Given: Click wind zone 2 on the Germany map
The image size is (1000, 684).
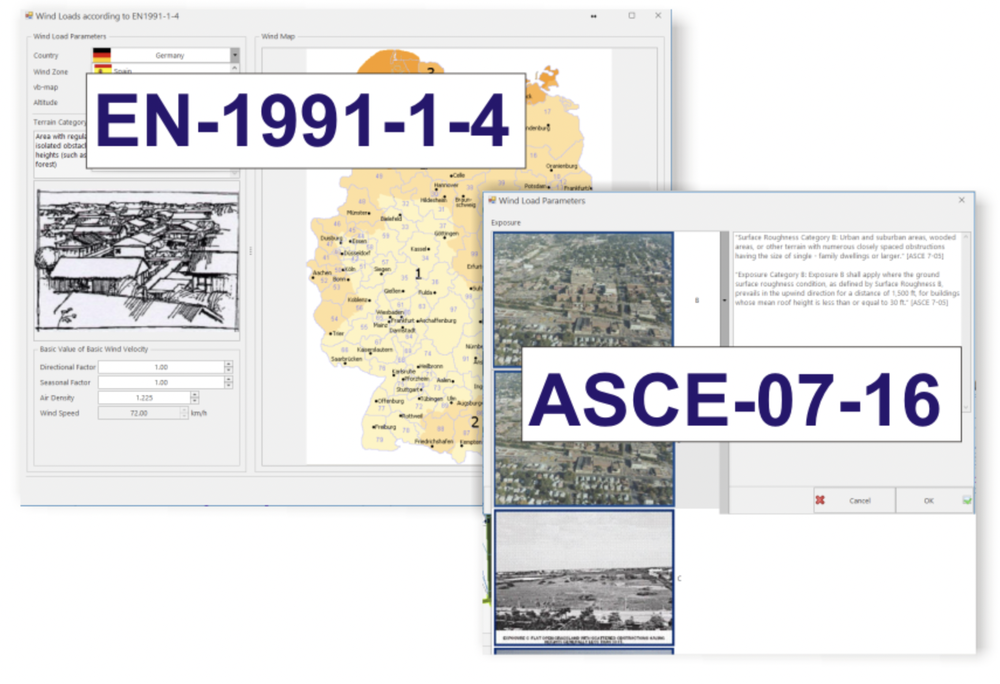Looking at the screenshot, I should coord(474,422).
